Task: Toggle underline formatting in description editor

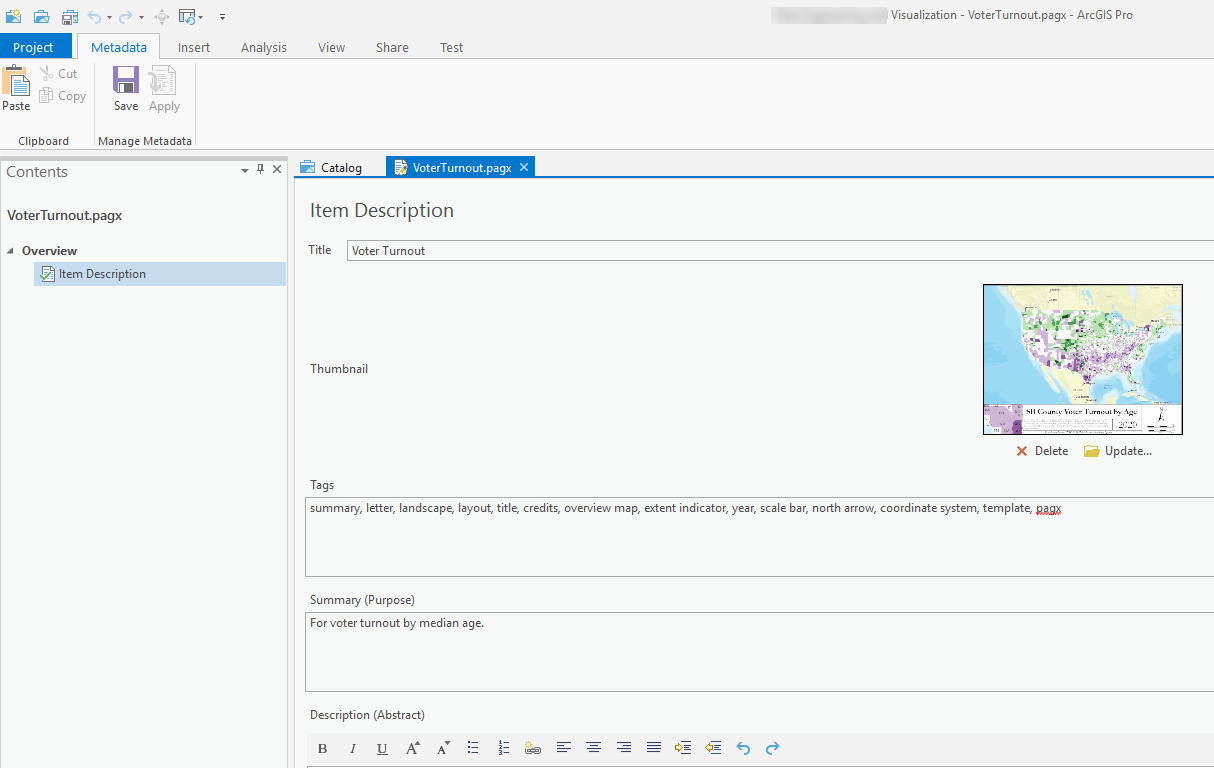Action: coord(382,748)
